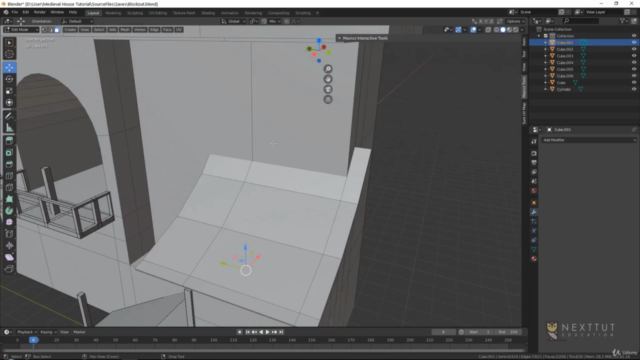Enable face select mode

coord(57,30)
